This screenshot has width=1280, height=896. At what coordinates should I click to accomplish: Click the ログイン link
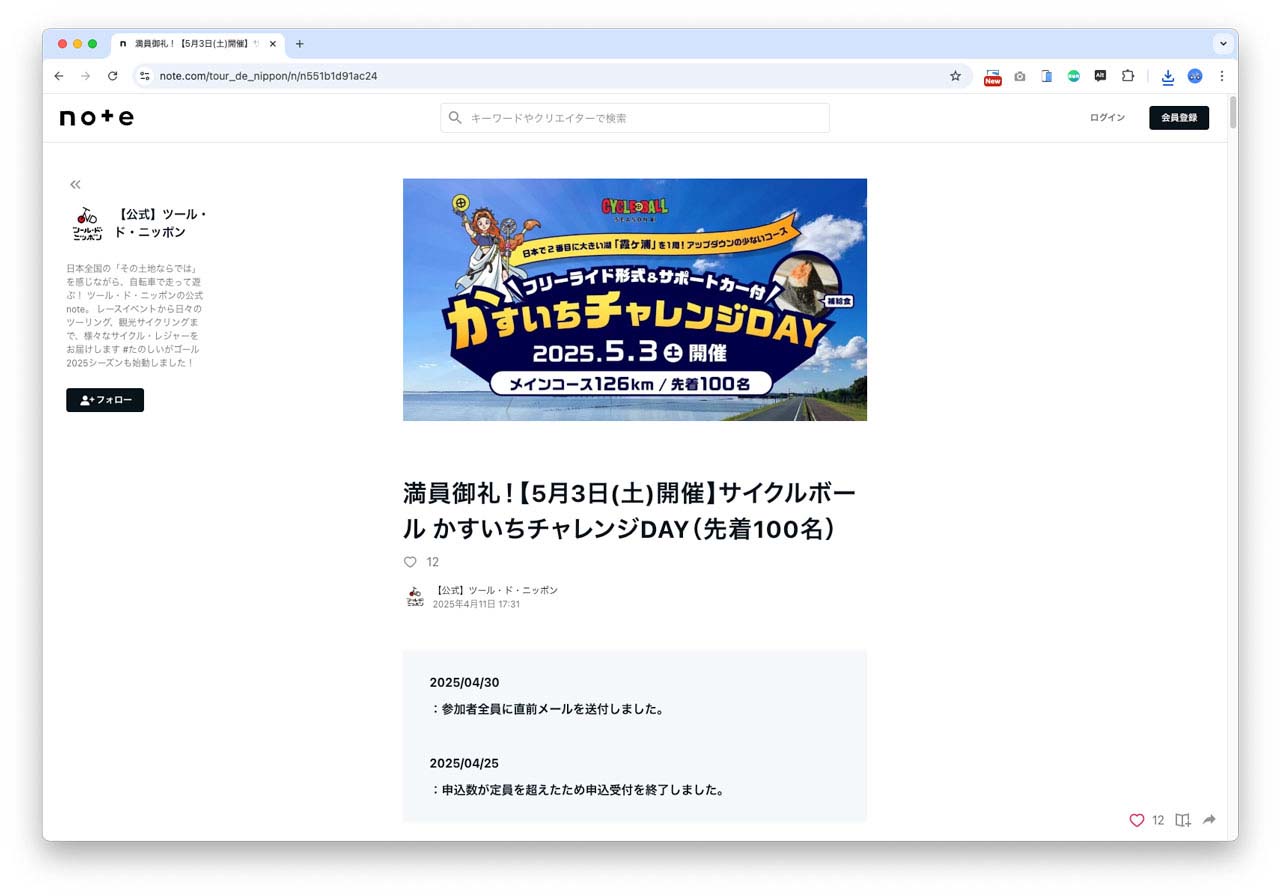click(x=1107, y=118)
